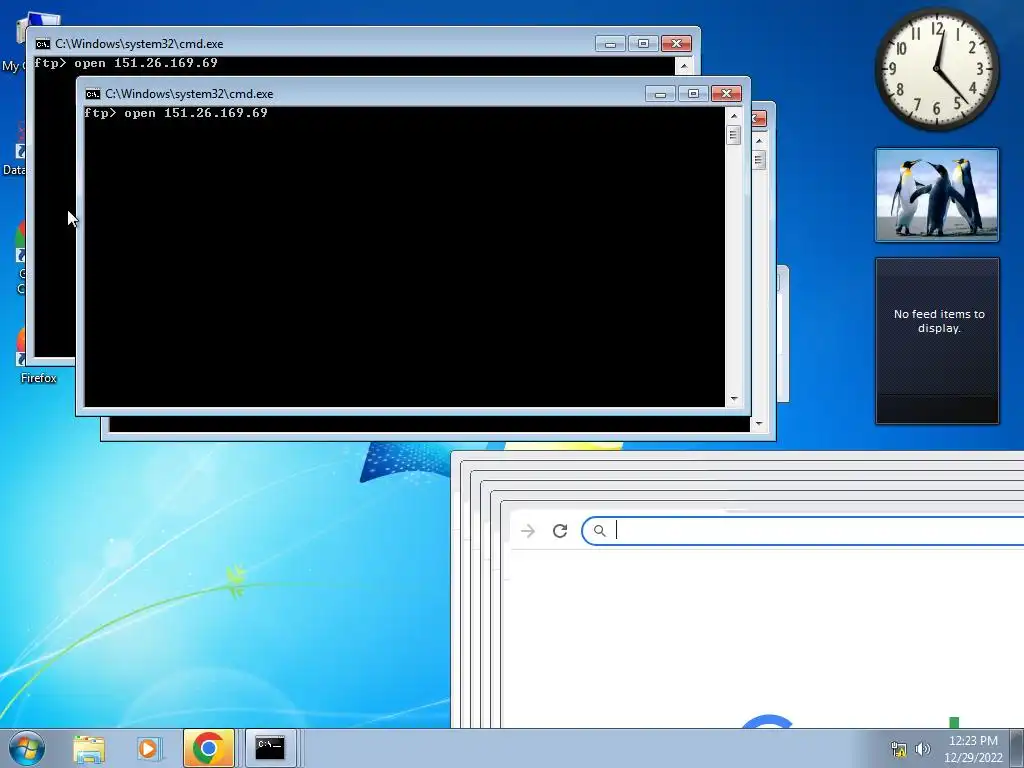This screenshot has width=1024, height=768.
Task: Click the search magnifier icon in Chrome's address bar
Action: 600,531
